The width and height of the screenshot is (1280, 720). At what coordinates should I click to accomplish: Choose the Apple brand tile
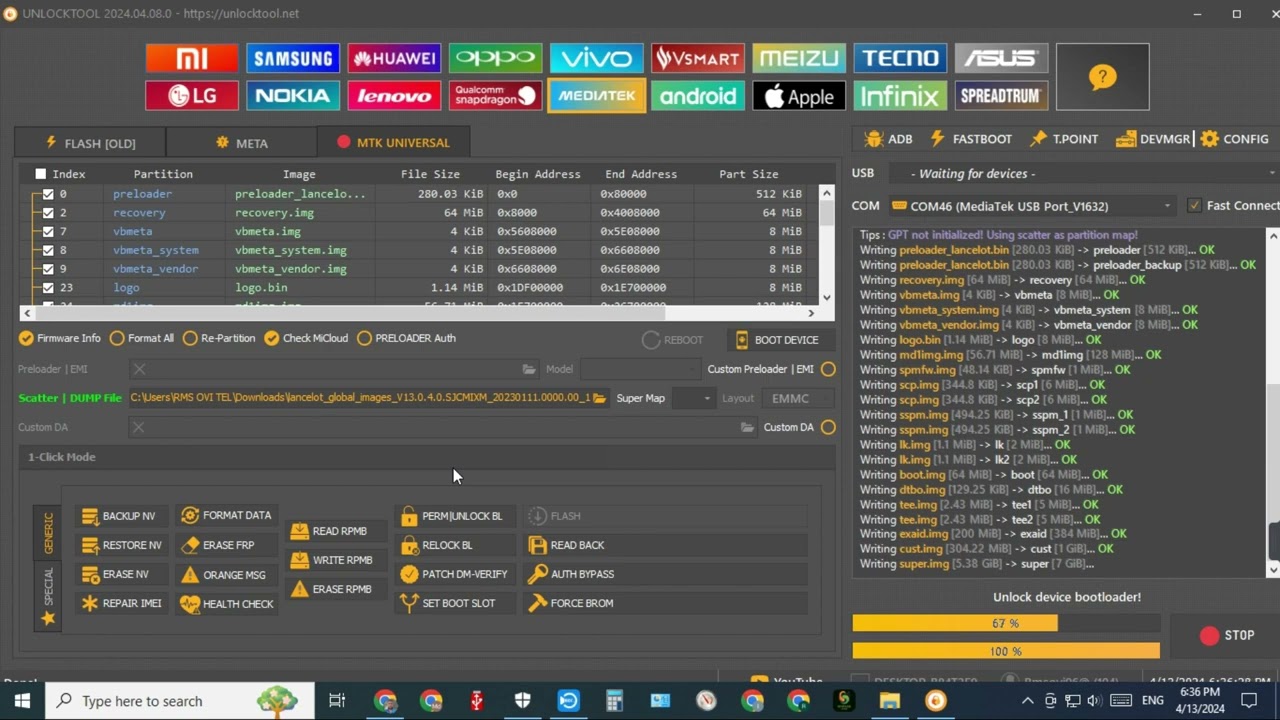798,96
